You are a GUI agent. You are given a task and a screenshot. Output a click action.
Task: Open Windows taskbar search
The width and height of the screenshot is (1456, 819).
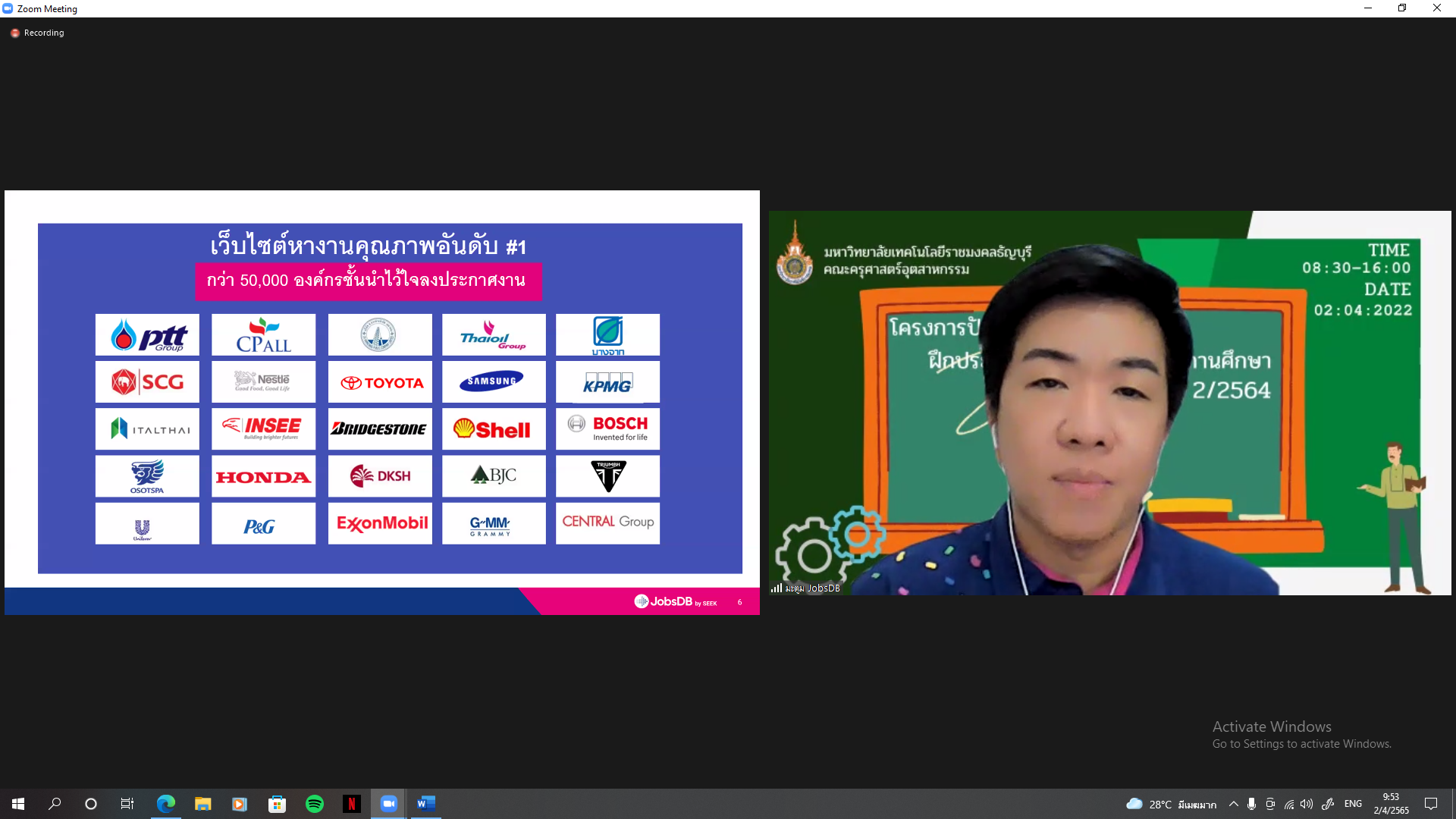(x=55, y=804)
